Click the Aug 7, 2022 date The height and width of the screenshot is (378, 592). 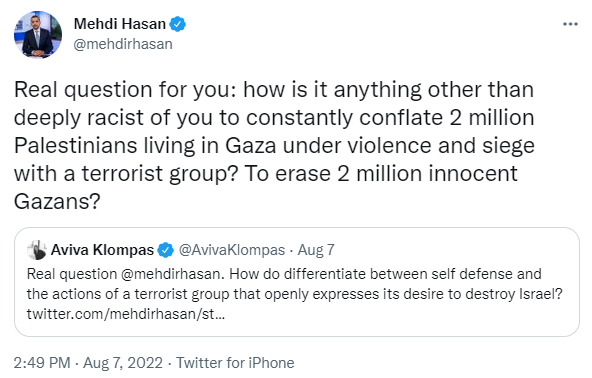(x=123, y=363)
